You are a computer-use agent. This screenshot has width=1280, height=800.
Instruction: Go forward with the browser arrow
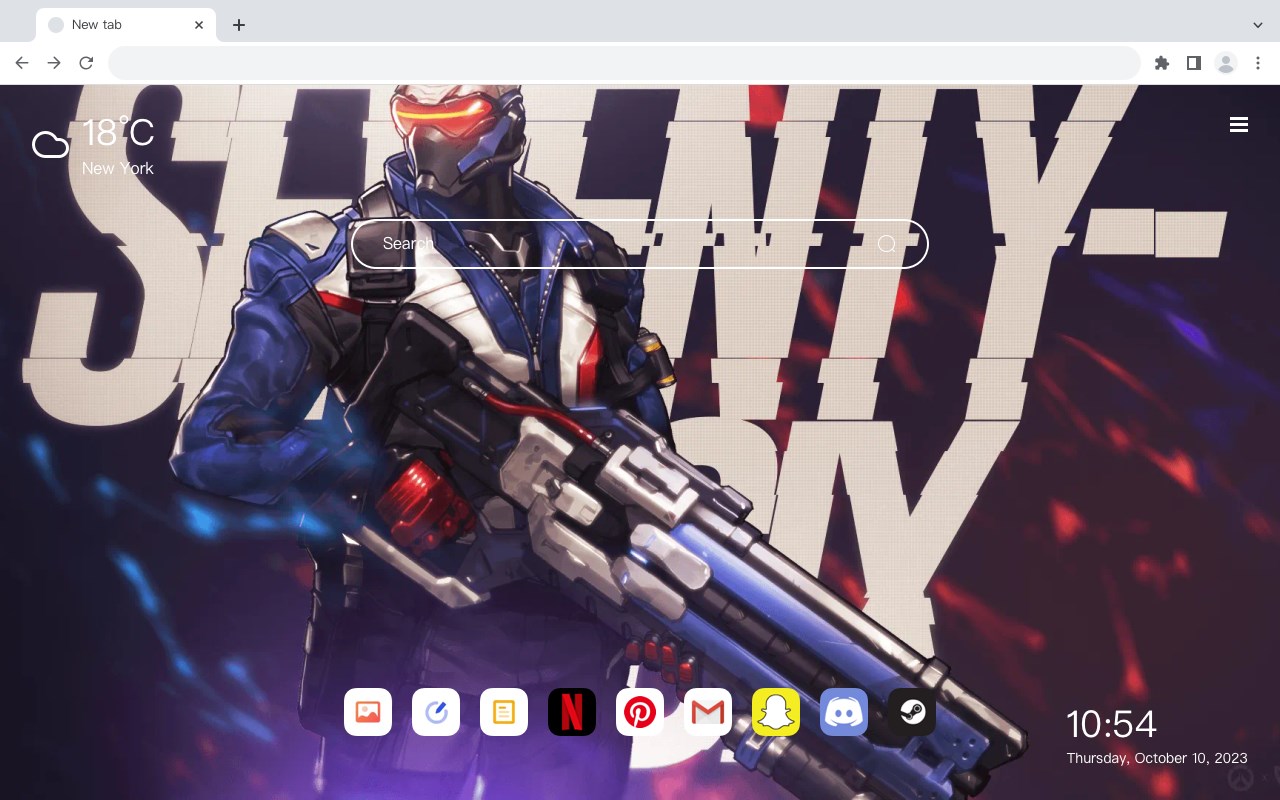click(x=54, y=63)
